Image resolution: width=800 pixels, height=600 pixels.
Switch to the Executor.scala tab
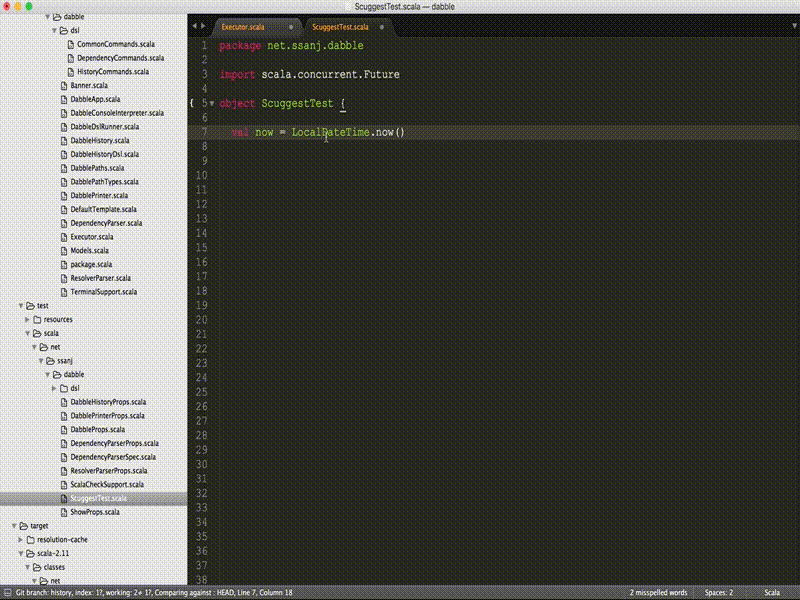[243, 27]
